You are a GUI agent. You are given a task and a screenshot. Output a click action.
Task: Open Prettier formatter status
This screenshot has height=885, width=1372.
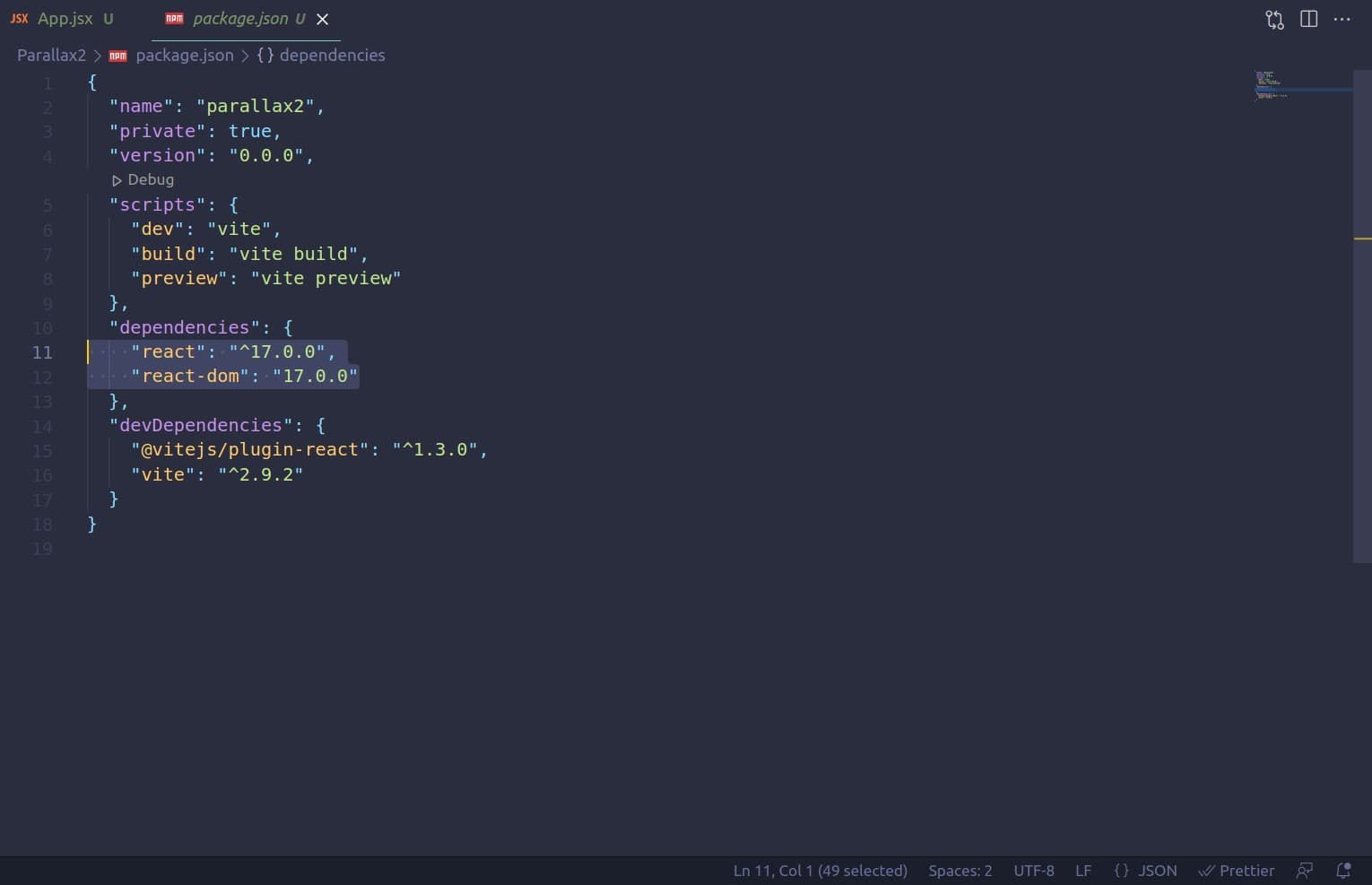[x=1236, y=870]
